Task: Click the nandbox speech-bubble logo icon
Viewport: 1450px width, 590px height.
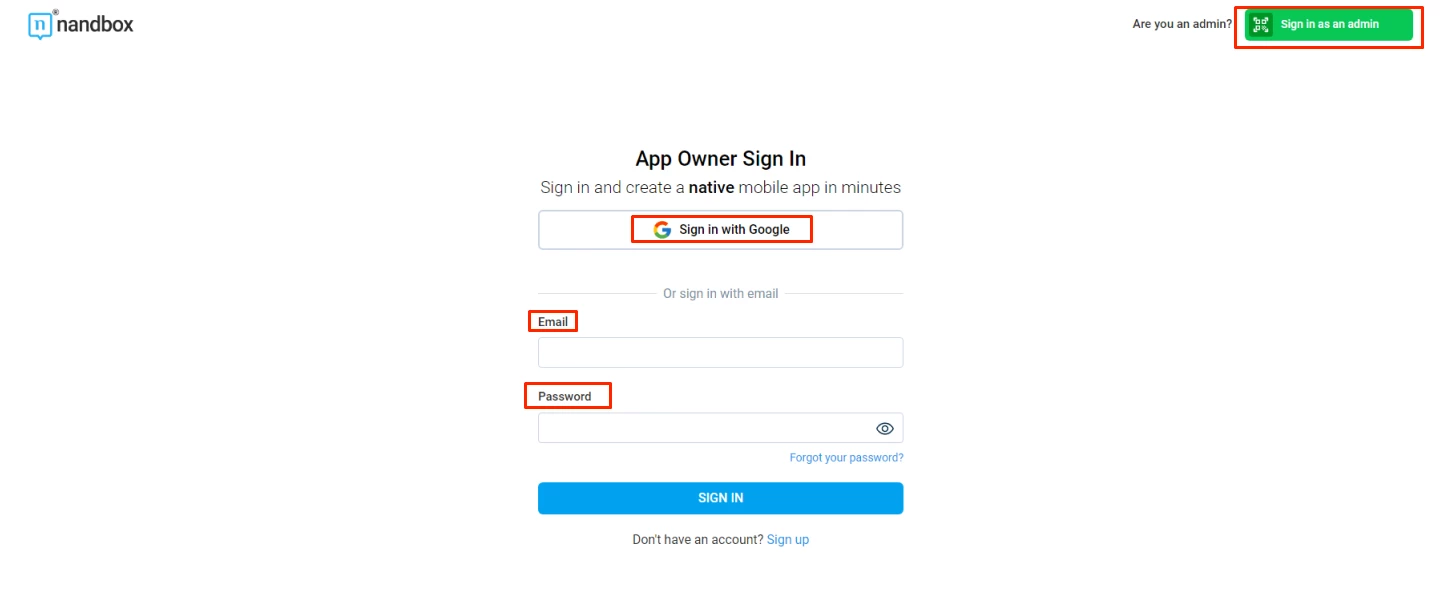Action: pyautogui.click(x=40, y=26)
